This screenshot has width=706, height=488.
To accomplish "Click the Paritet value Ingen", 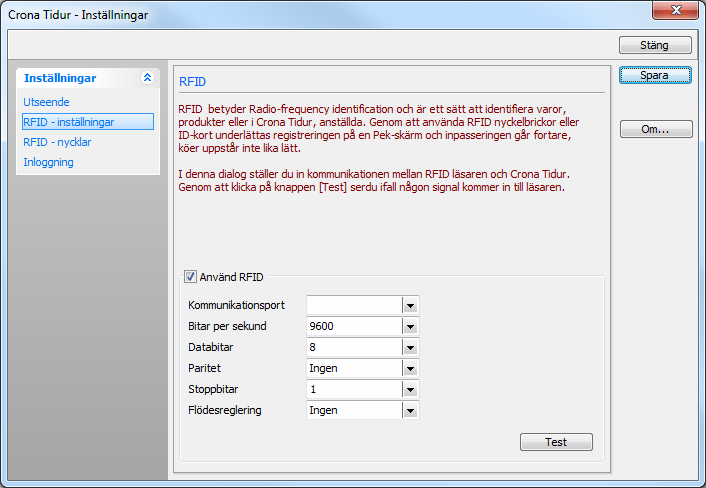I will [354, 369].
